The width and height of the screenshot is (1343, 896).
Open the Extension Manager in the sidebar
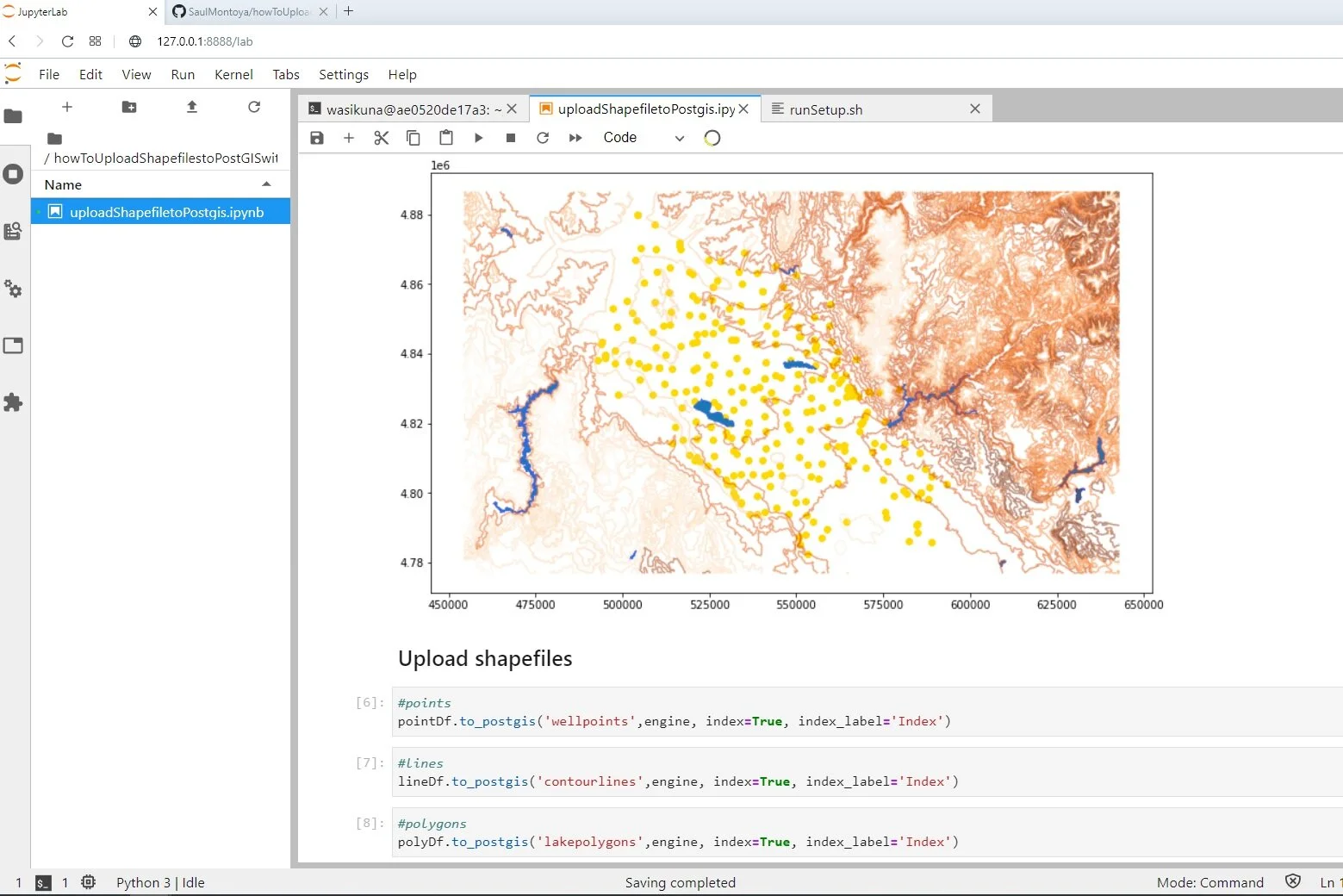click(13, 402)
